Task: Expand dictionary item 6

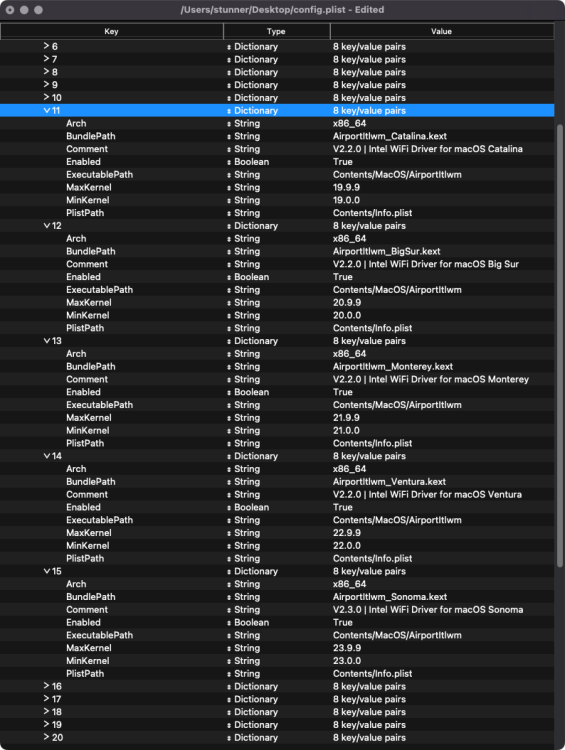Action: [x=46, y=46]
